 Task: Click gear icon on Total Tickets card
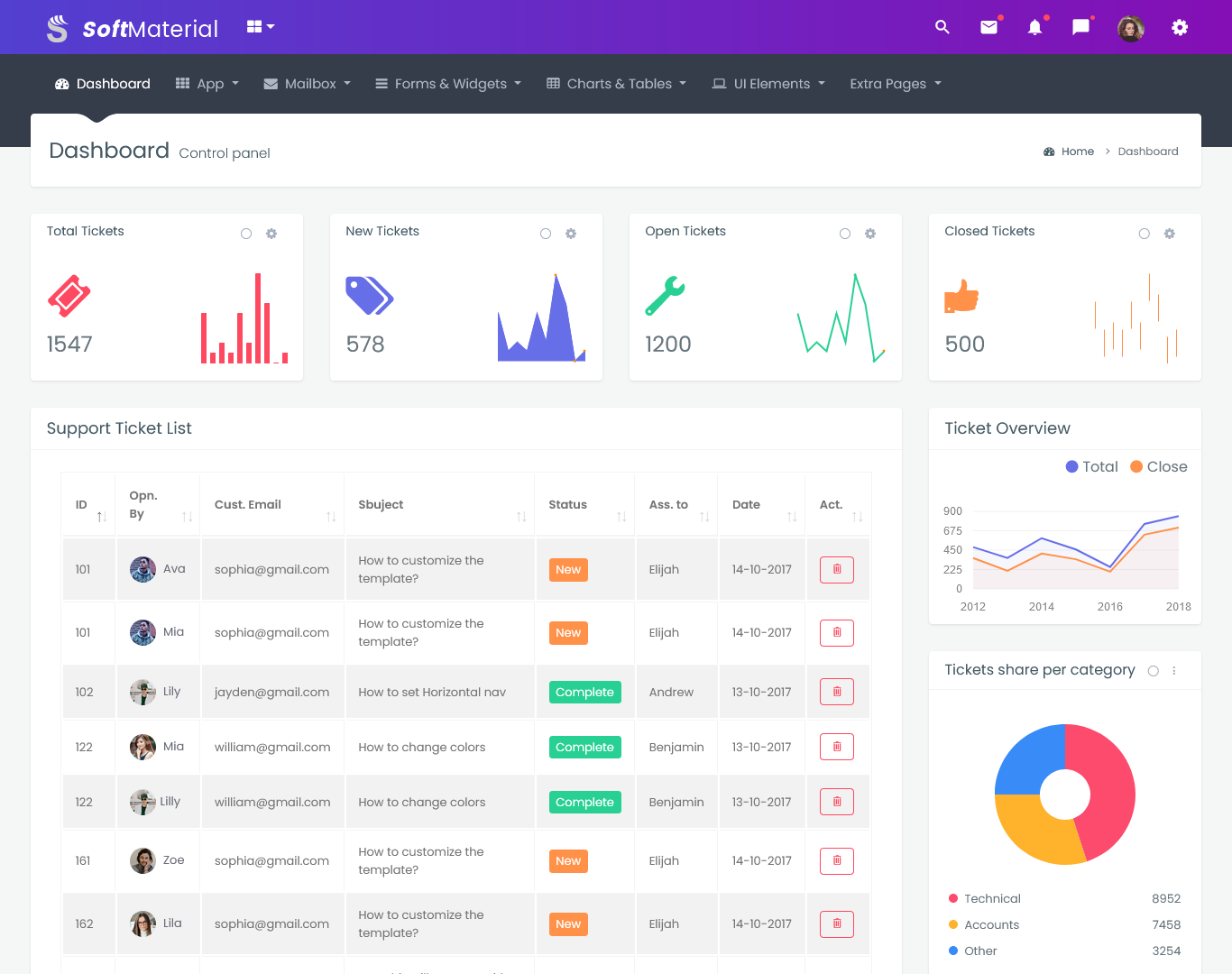[271, 234]
